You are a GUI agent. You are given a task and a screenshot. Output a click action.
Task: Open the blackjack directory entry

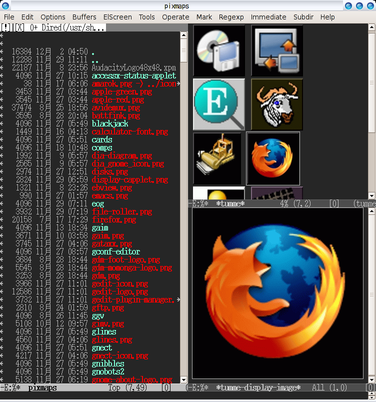(x=110, y=124)
